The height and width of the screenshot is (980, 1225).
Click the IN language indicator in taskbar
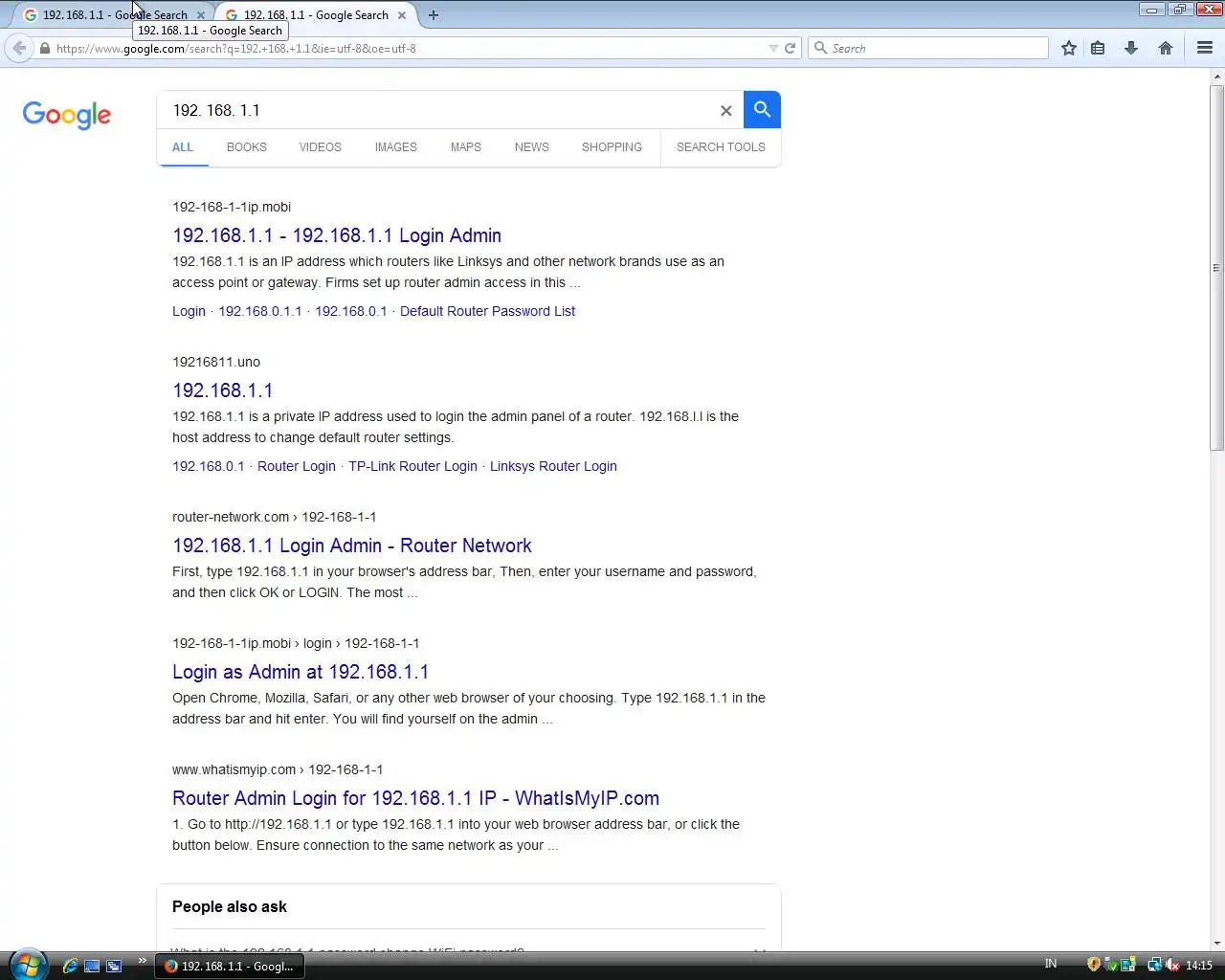(1051, 964)
